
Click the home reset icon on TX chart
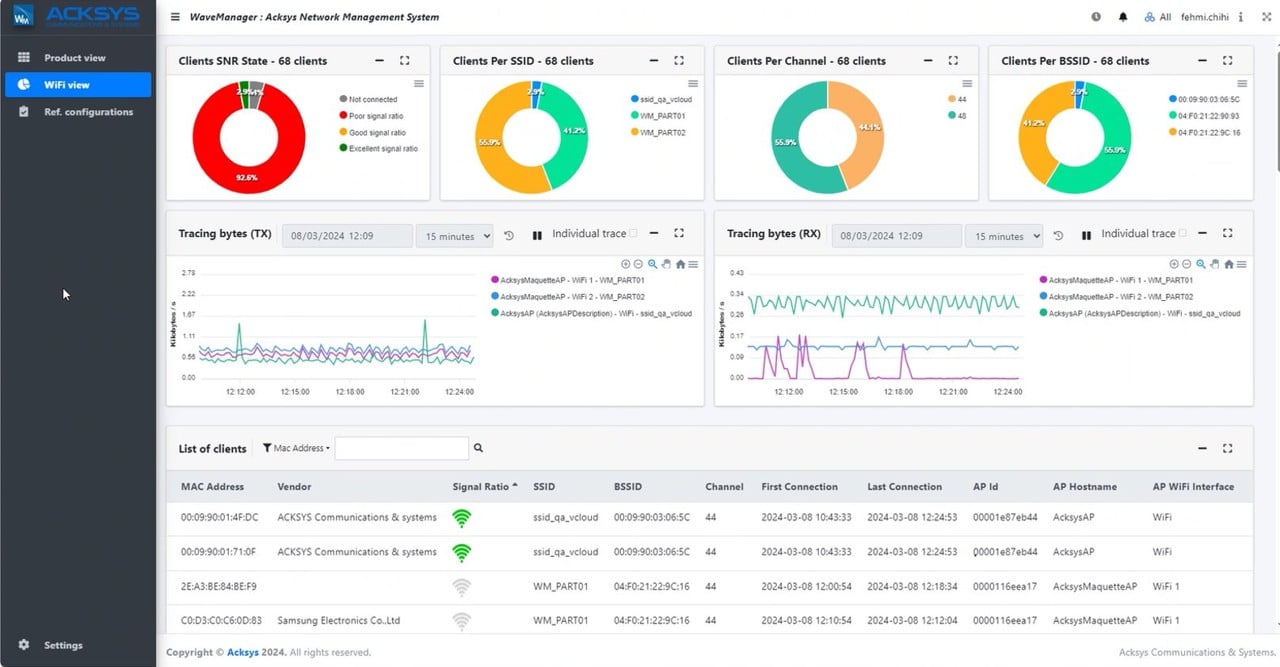680,264
